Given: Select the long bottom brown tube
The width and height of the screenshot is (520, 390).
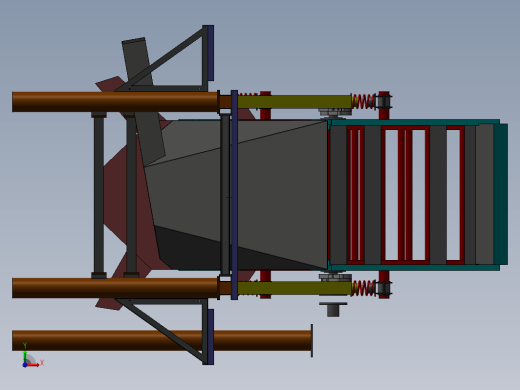Looking at the screenshot, I should (x=162, y=340).
